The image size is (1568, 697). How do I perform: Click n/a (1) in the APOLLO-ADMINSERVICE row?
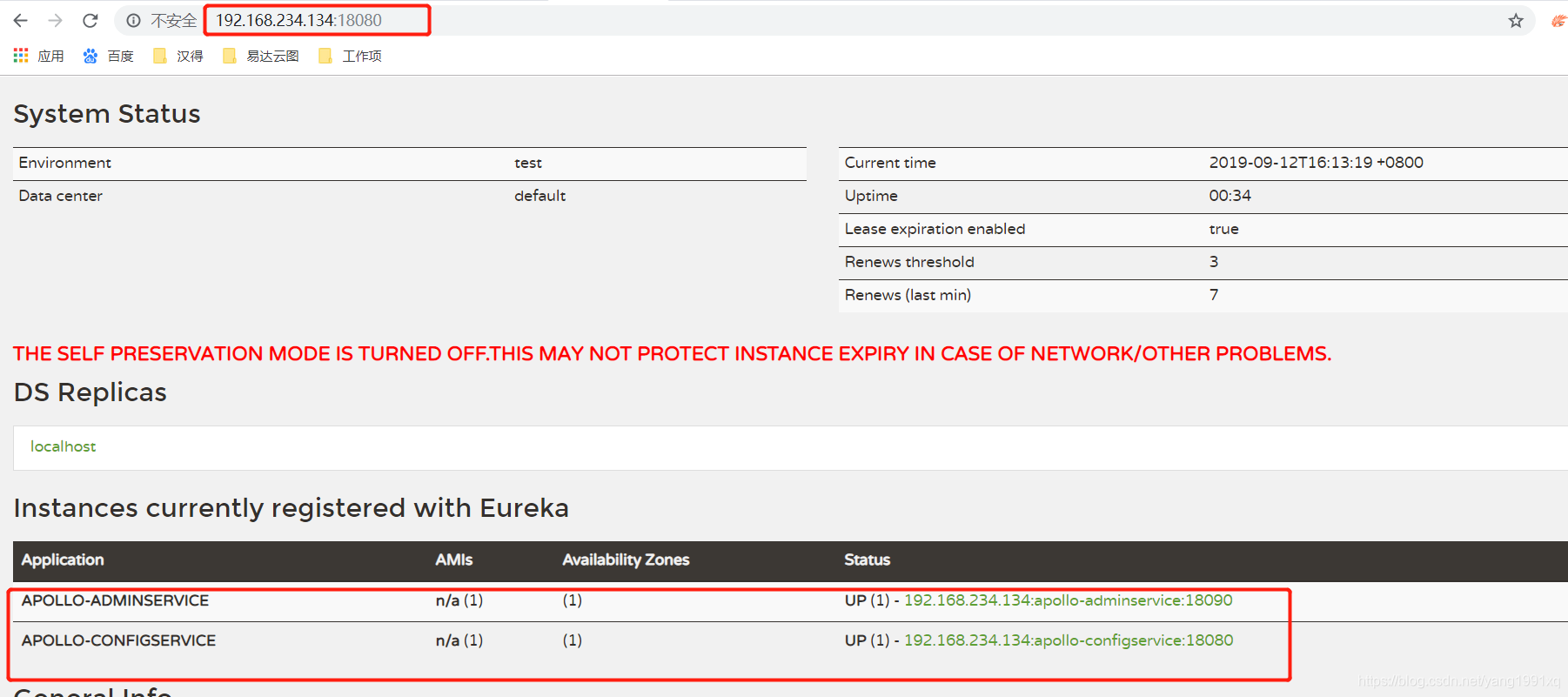(459, 600)
